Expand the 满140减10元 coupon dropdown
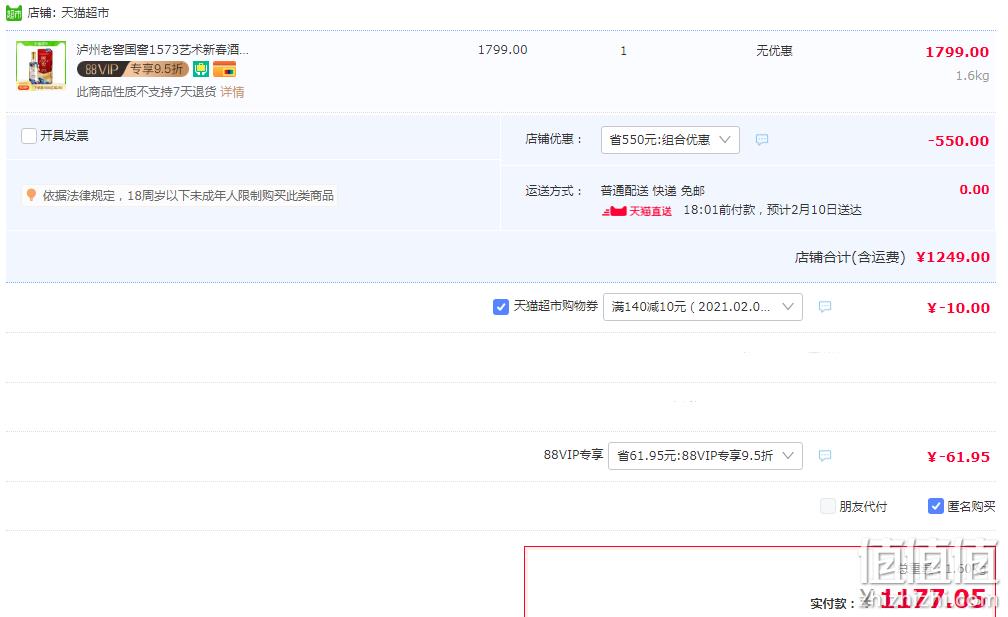 (703, 307)
